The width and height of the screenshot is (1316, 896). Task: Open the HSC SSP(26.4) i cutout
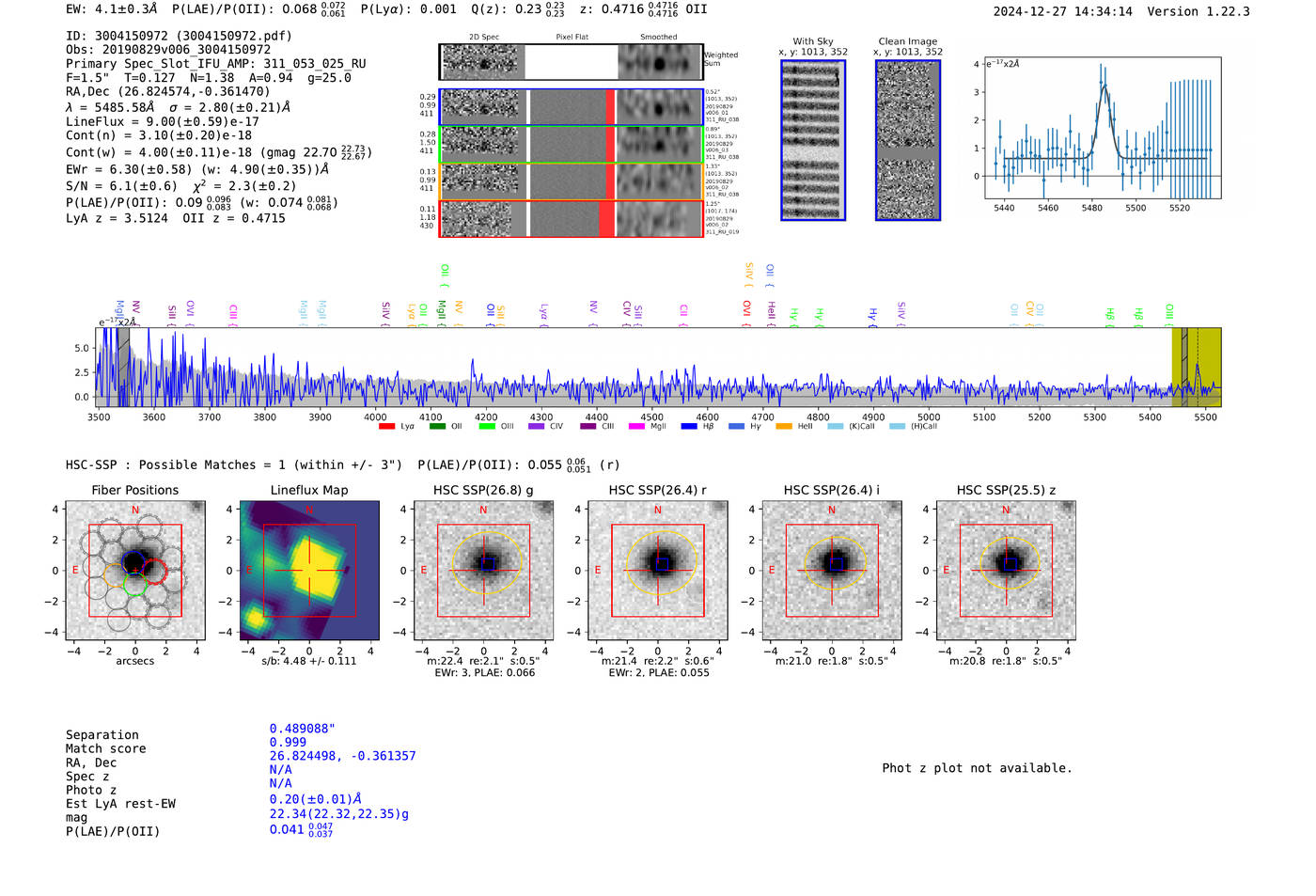pyautogui.click(x=832, y=571)
